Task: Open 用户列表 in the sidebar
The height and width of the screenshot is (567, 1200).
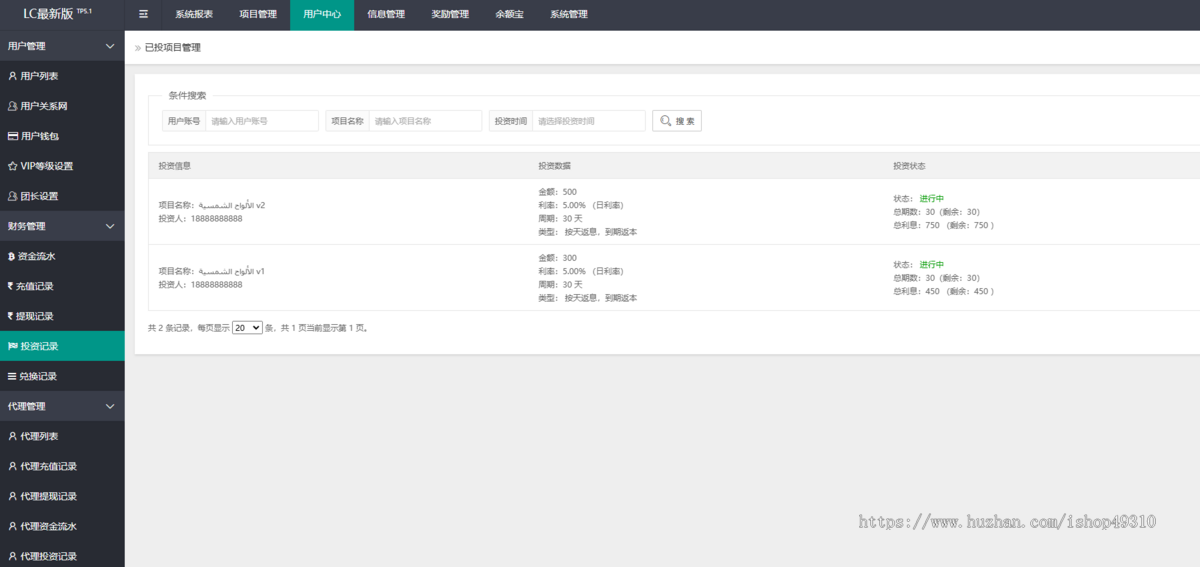Action: 62,76
